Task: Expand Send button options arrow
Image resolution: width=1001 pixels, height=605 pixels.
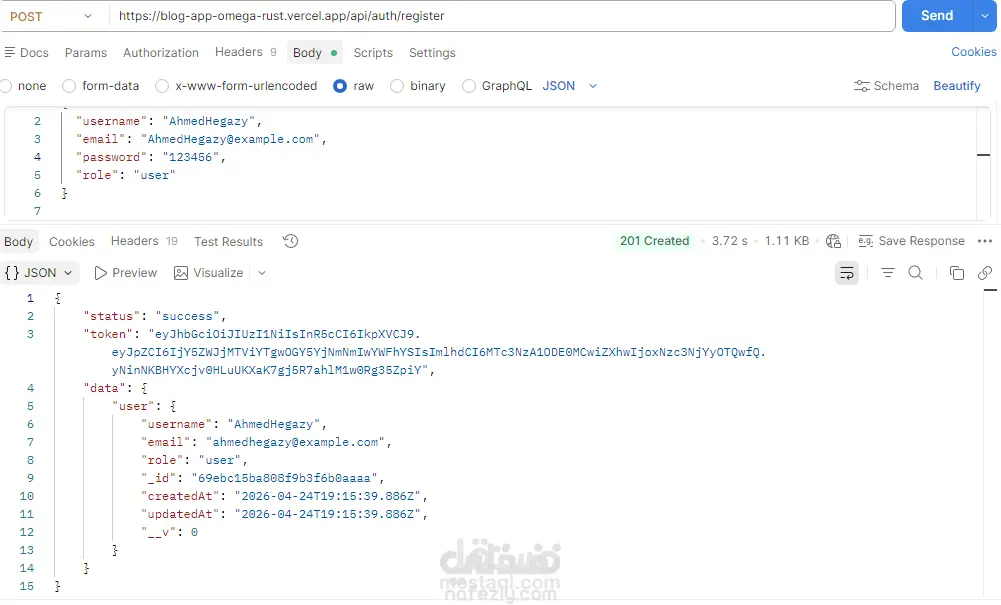Action: click(x=984, y=16)
